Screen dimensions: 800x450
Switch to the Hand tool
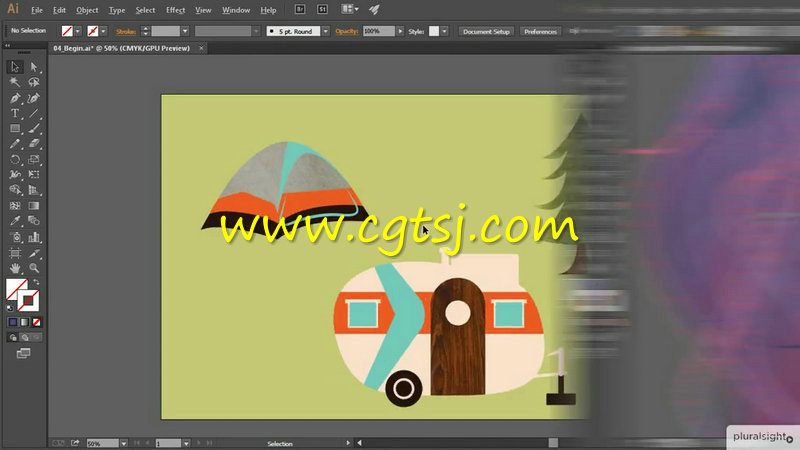15,268
